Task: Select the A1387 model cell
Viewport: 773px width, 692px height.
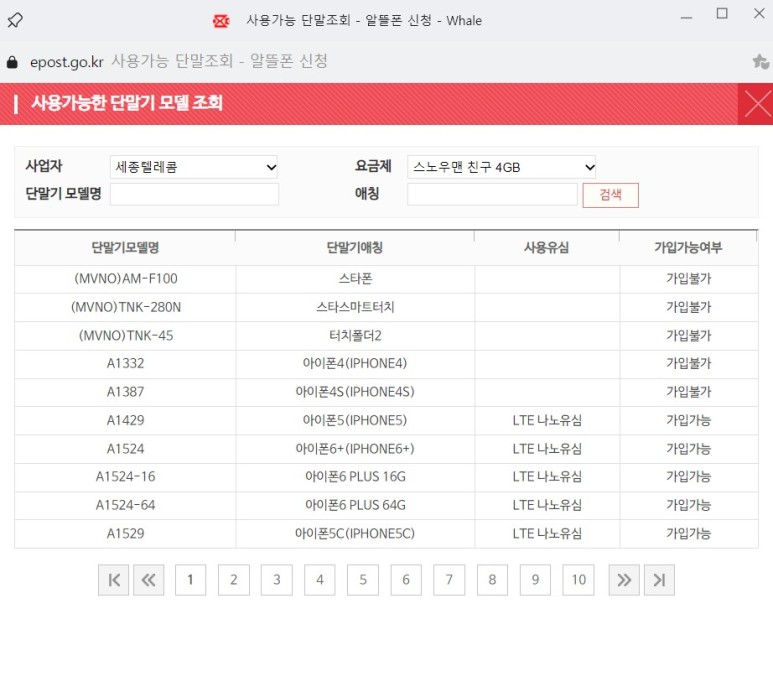Action: (125, 392)
